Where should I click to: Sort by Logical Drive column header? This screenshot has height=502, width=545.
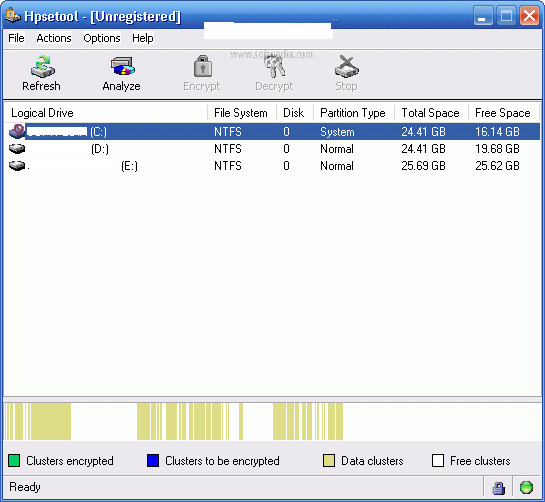click(x=106, y=113)
